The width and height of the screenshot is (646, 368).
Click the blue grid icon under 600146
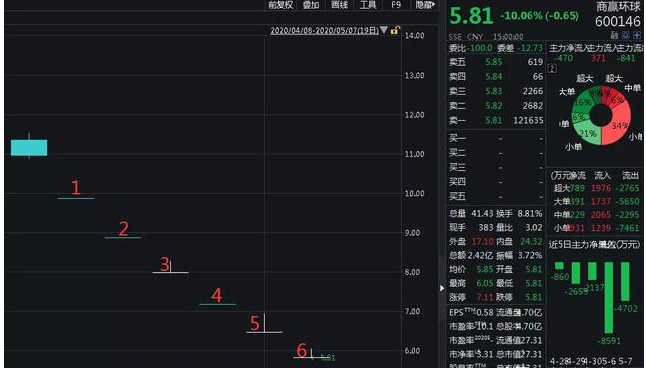click(x=637, y=35)
